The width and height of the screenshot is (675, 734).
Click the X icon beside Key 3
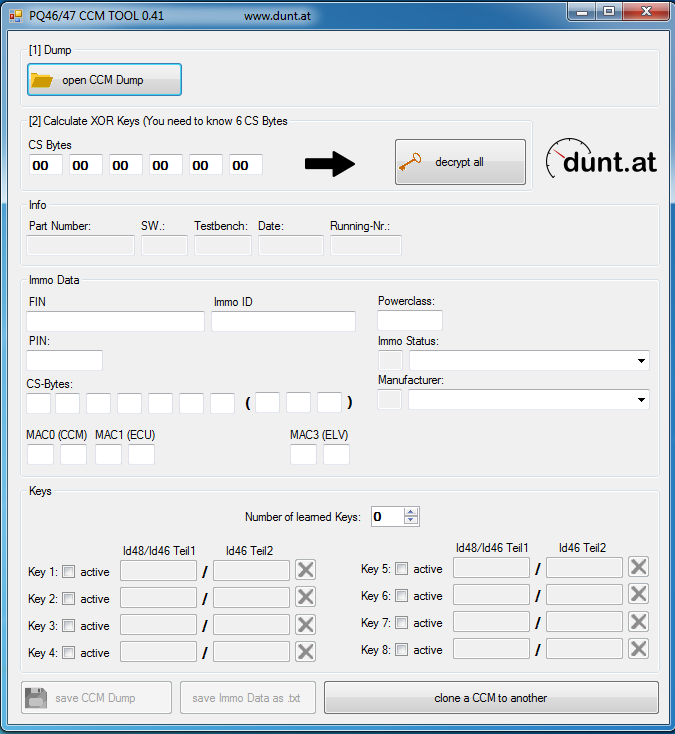[x=306, y=625]
